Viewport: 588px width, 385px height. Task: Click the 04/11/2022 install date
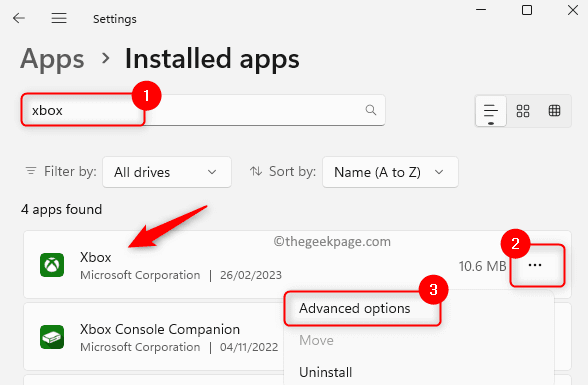249,347
